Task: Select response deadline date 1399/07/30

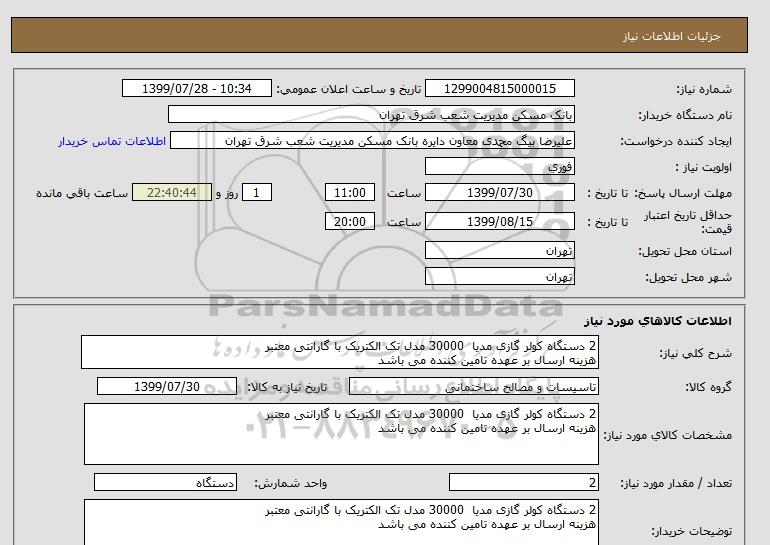Action: [513, 193]
